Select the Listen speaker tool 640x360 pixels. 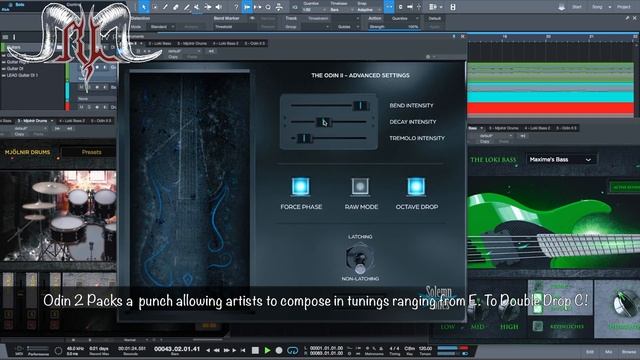[x=218, y=7]
